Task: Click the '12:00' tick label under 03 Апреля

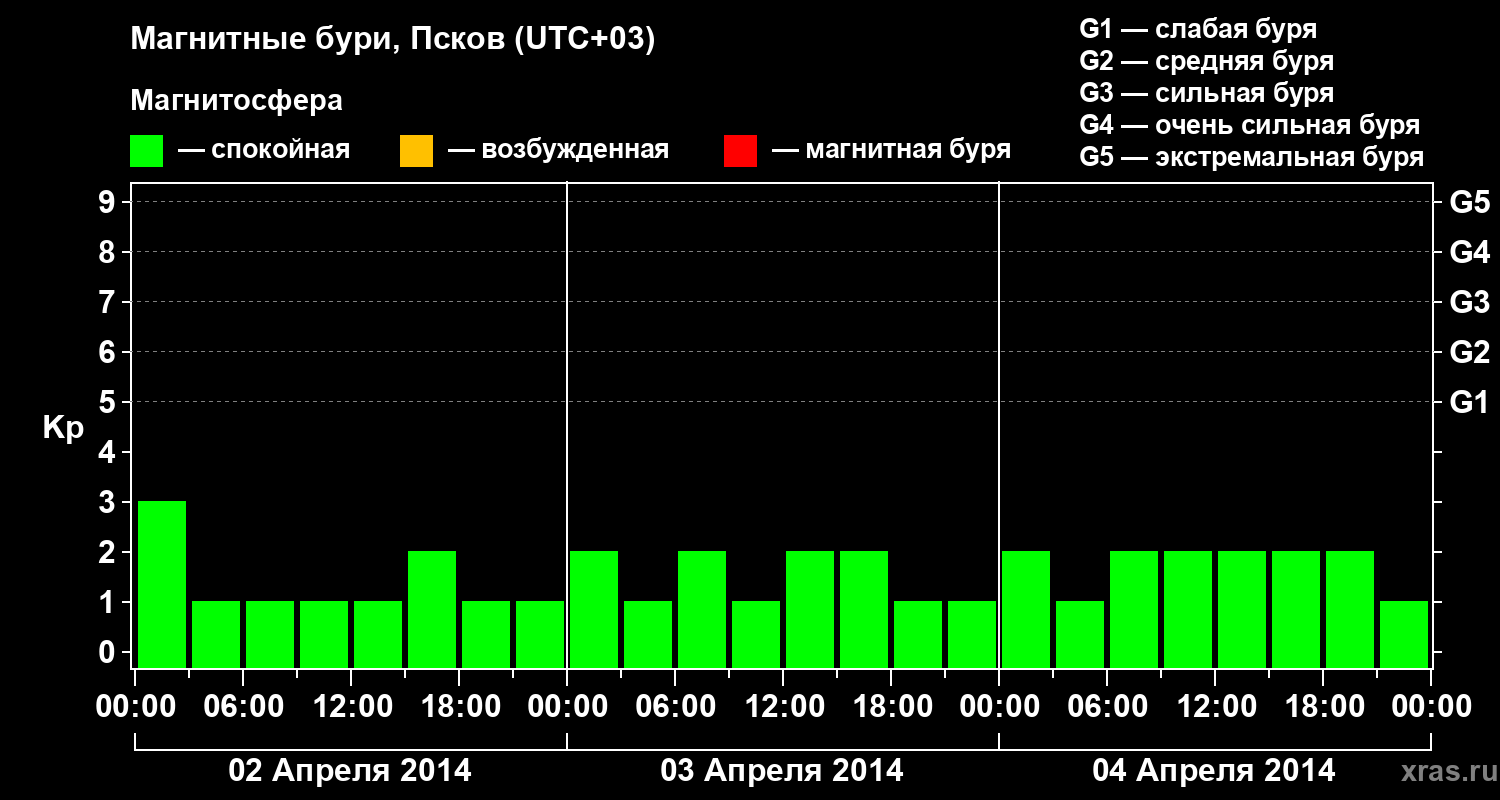Action: tap(783, 707)
